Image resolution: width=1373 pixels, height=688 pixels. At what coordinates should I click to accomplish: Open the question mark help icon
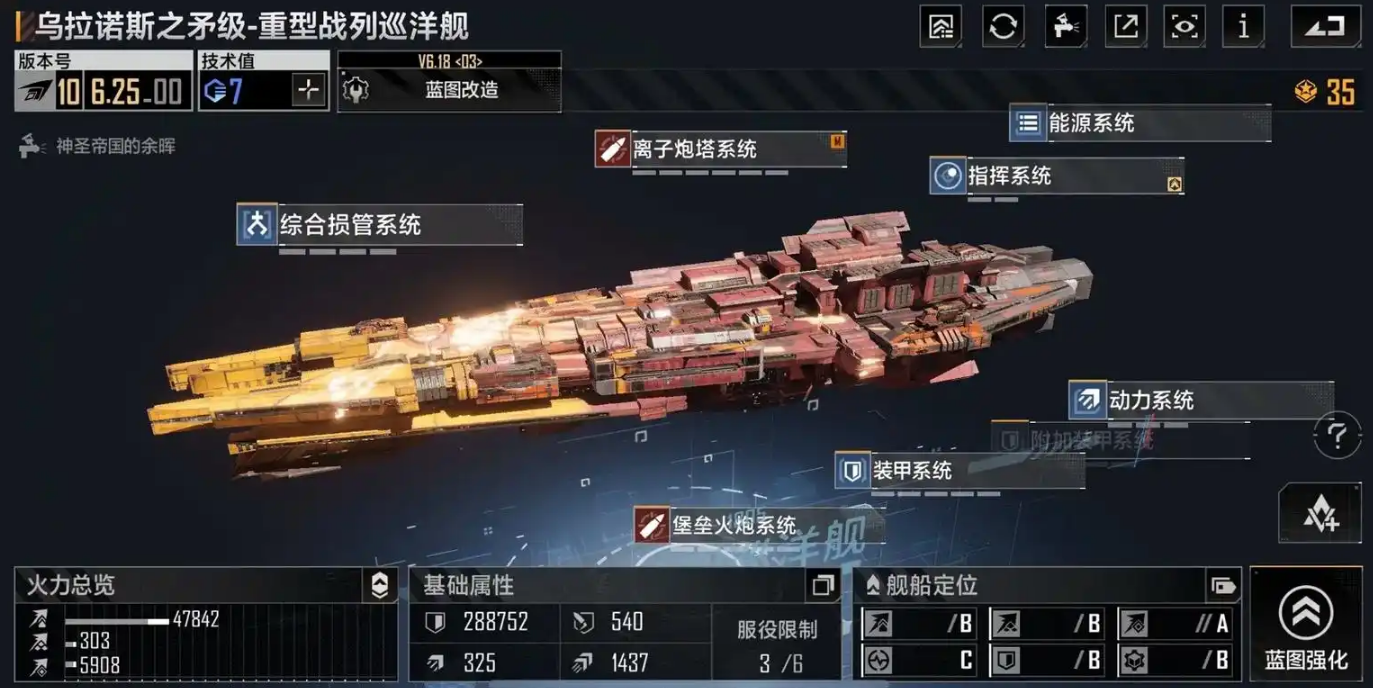click(1337, 436)
